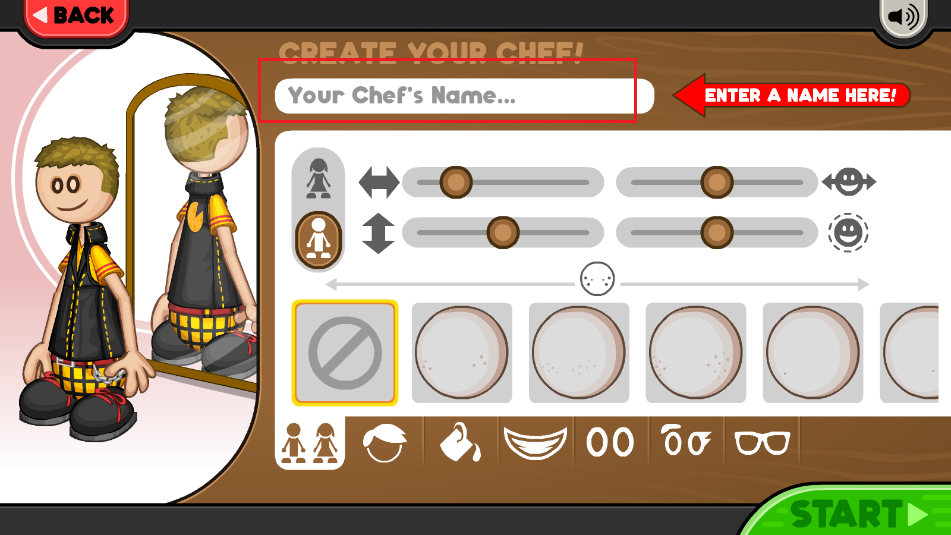The image size is (951, 535).
Task: Switch to the mouth style tab
Action: pyautogui.click(x=535, y=443)
